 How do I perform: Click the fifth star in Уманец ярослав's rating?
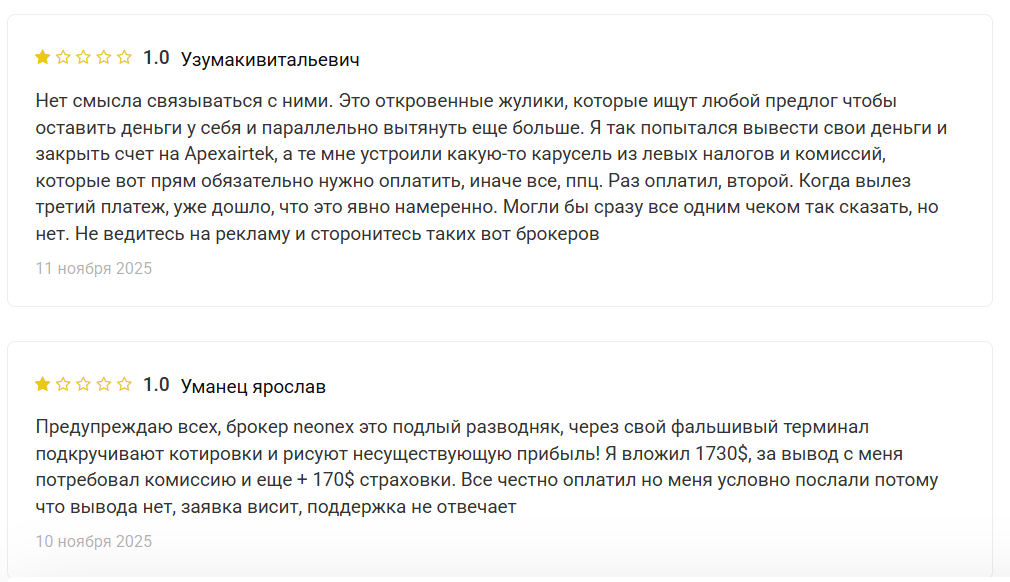point(124,385)
